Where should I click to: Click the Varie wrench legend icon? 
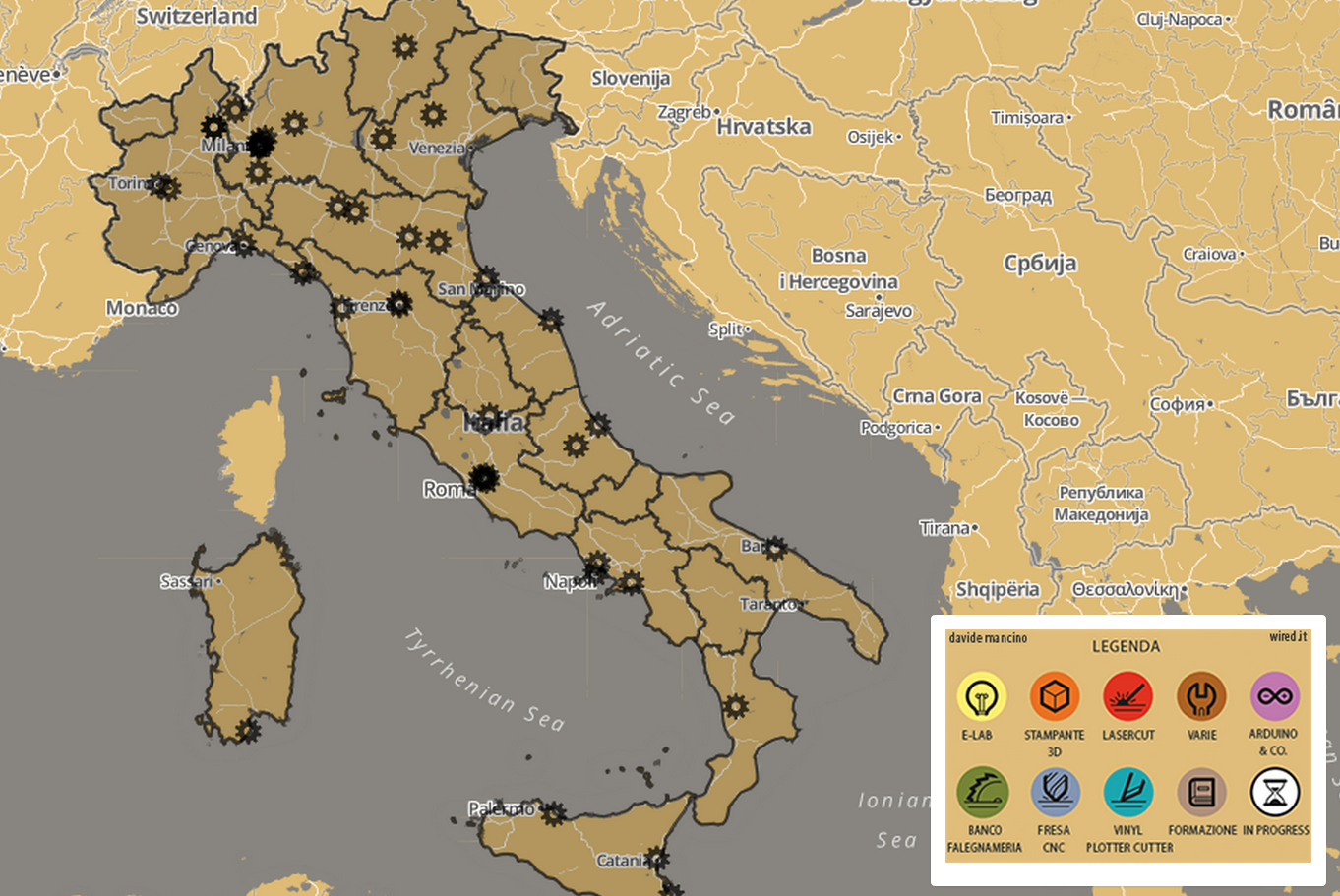click(1201, 696)
